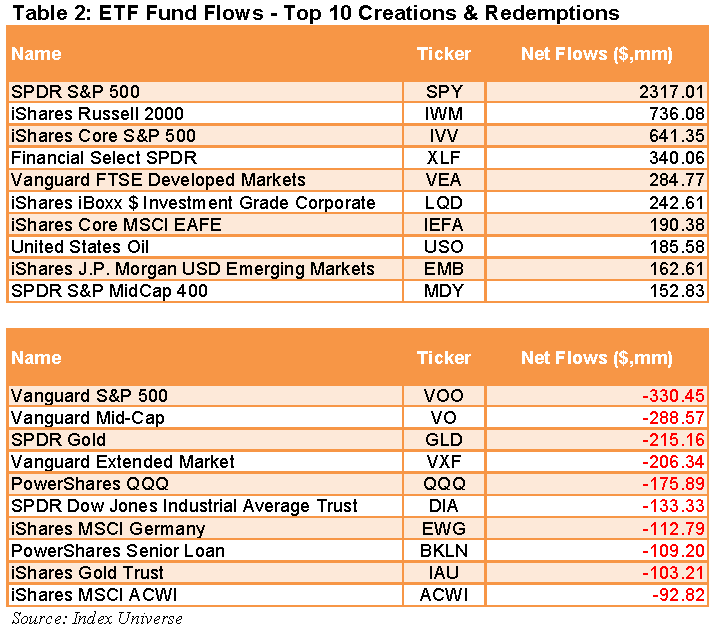Select the QQQ ticker cell
Viewport: 718px width, 631px height.
[443, 484]
